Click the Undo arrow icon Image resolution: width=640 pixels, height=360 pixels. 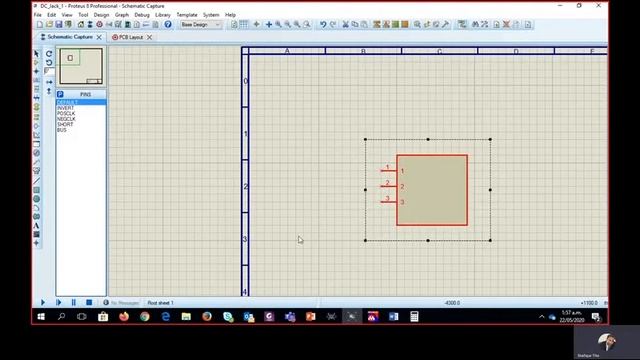pyautogui.click(x=323, y=24)
